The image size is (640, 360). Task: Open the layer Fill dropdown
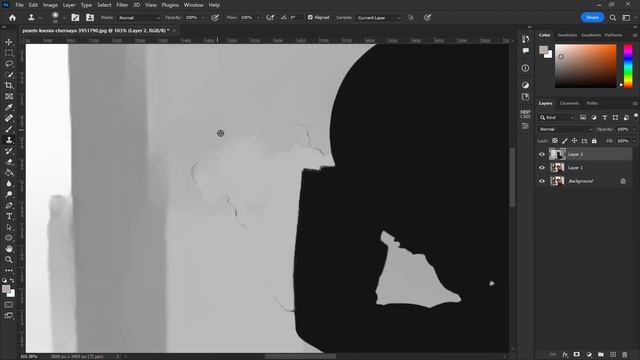(634, 141)
